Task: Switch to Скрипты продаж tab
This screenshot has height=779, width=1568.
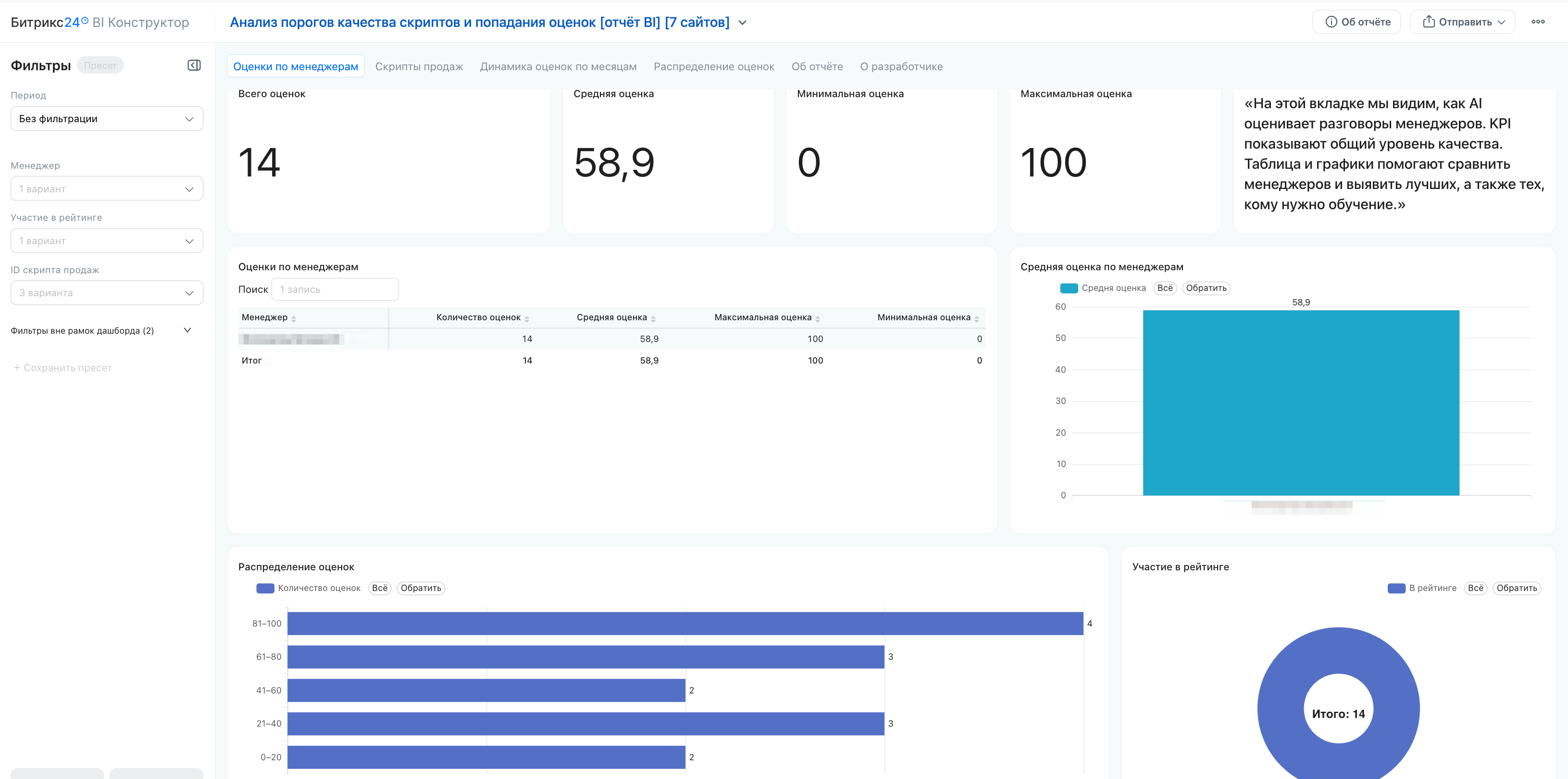Action: click(419, 66)
